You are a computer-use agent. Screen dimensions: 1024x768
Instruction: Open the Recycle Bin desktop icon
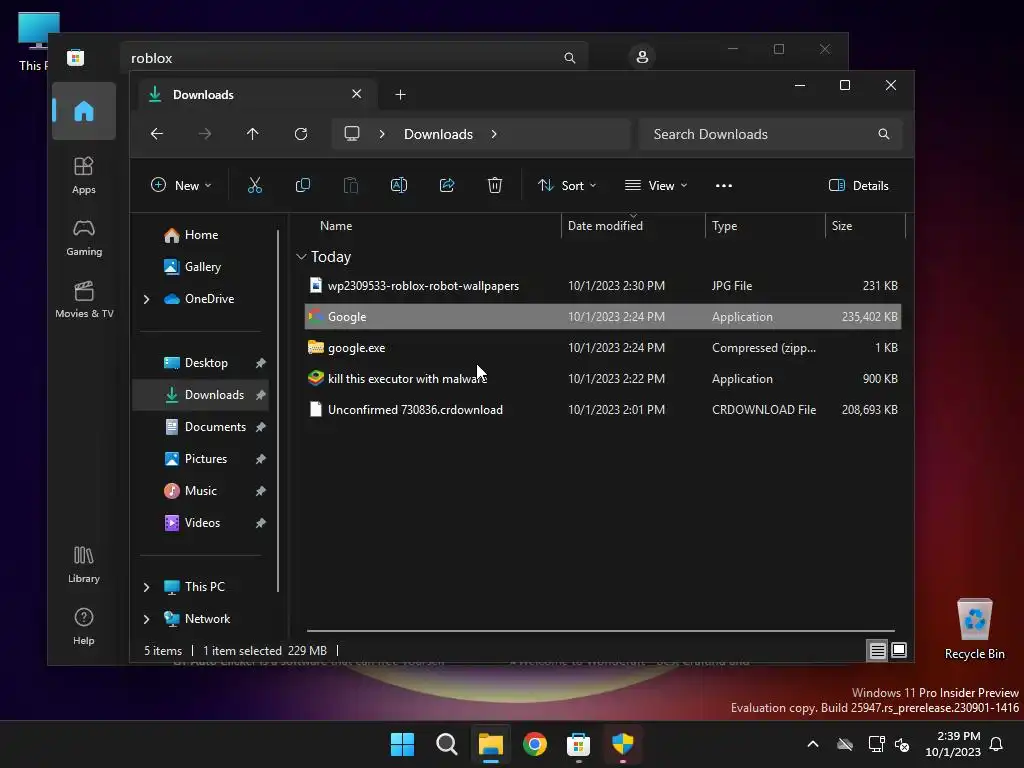(974, 628)
